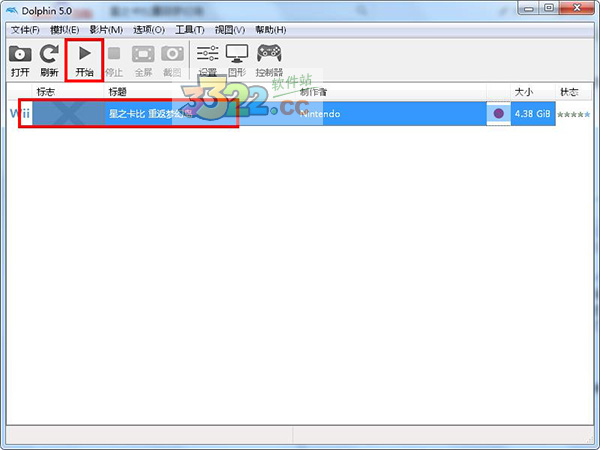
Task: Maximize the Dolphin 5.0 window
Action: pyautogui.click(x=549, y=8)
